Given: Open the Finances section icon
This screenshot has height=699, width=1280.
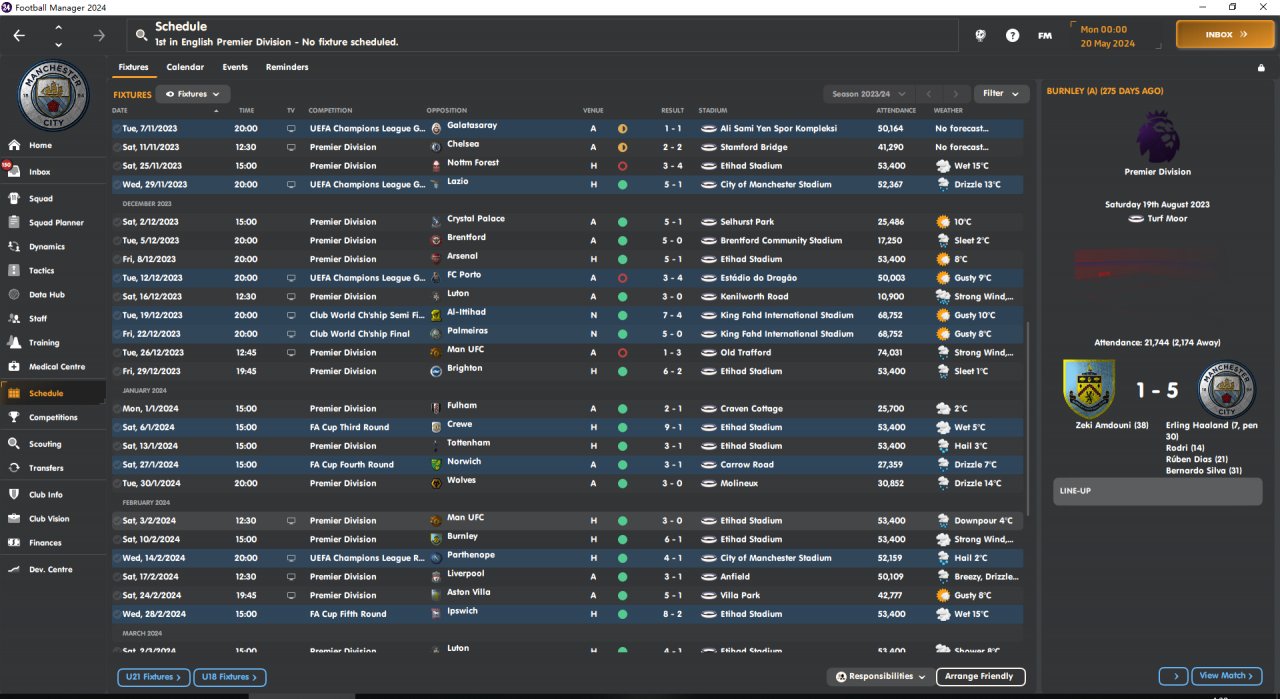Looking at the screenshot, I should click(x=14, y=543).
